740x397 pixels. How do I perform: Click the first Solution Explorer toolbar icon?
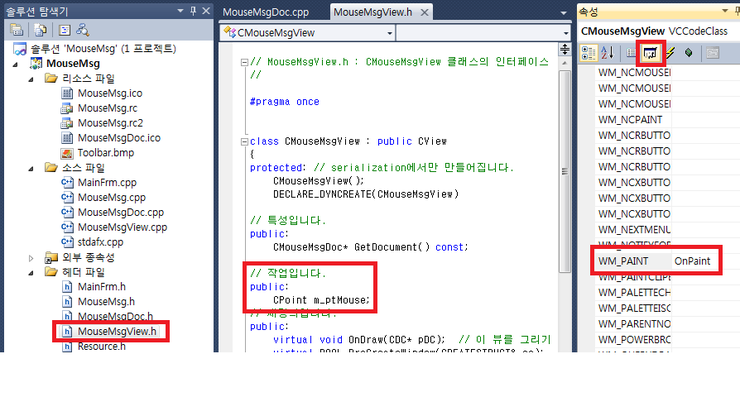pyautogui.click(x=17, y=30)
